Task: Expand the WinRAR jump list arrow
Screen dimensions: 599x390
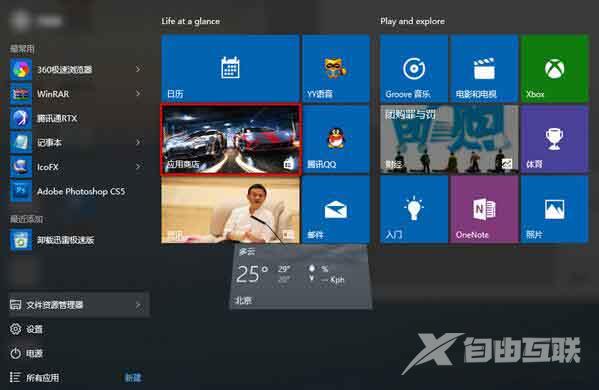Action: point(138,94)
